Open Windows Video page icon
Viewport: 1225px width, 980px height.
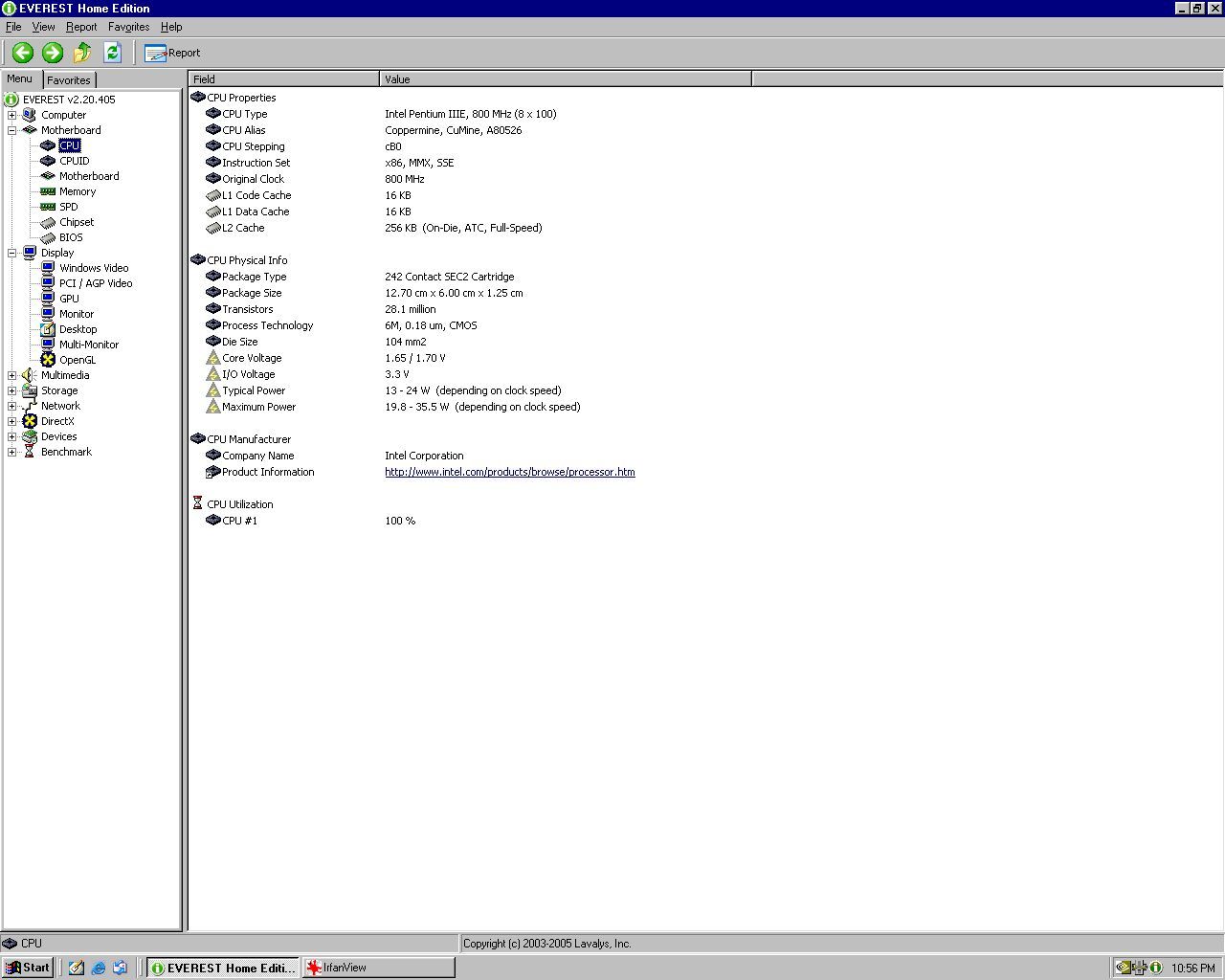pos(48,268)
